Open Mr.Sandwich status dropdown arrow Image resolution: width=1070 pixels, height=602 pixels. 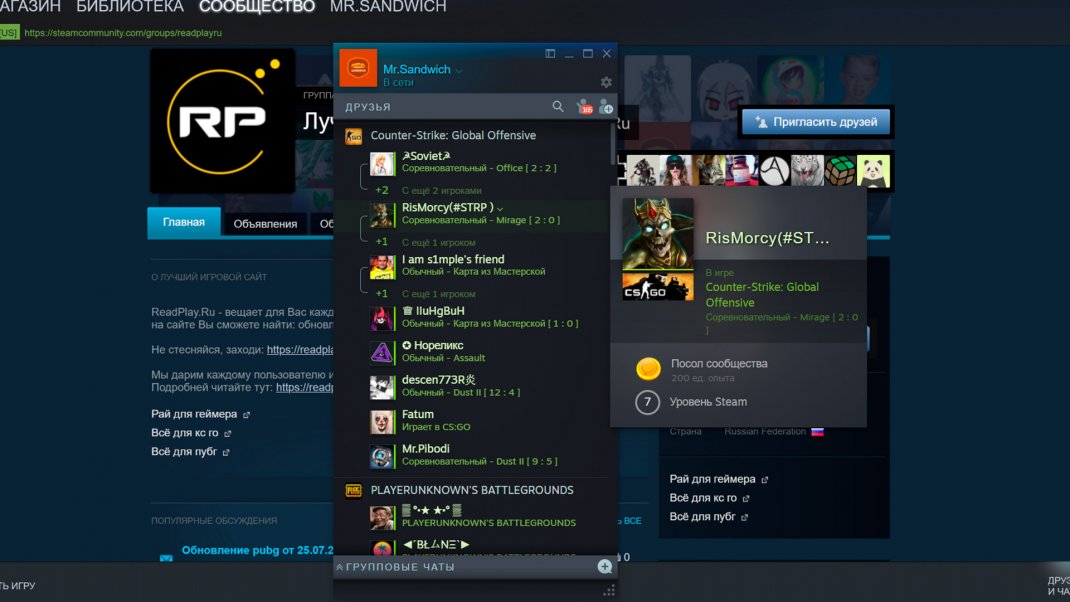pyautogui.click(x=459, y=70)
